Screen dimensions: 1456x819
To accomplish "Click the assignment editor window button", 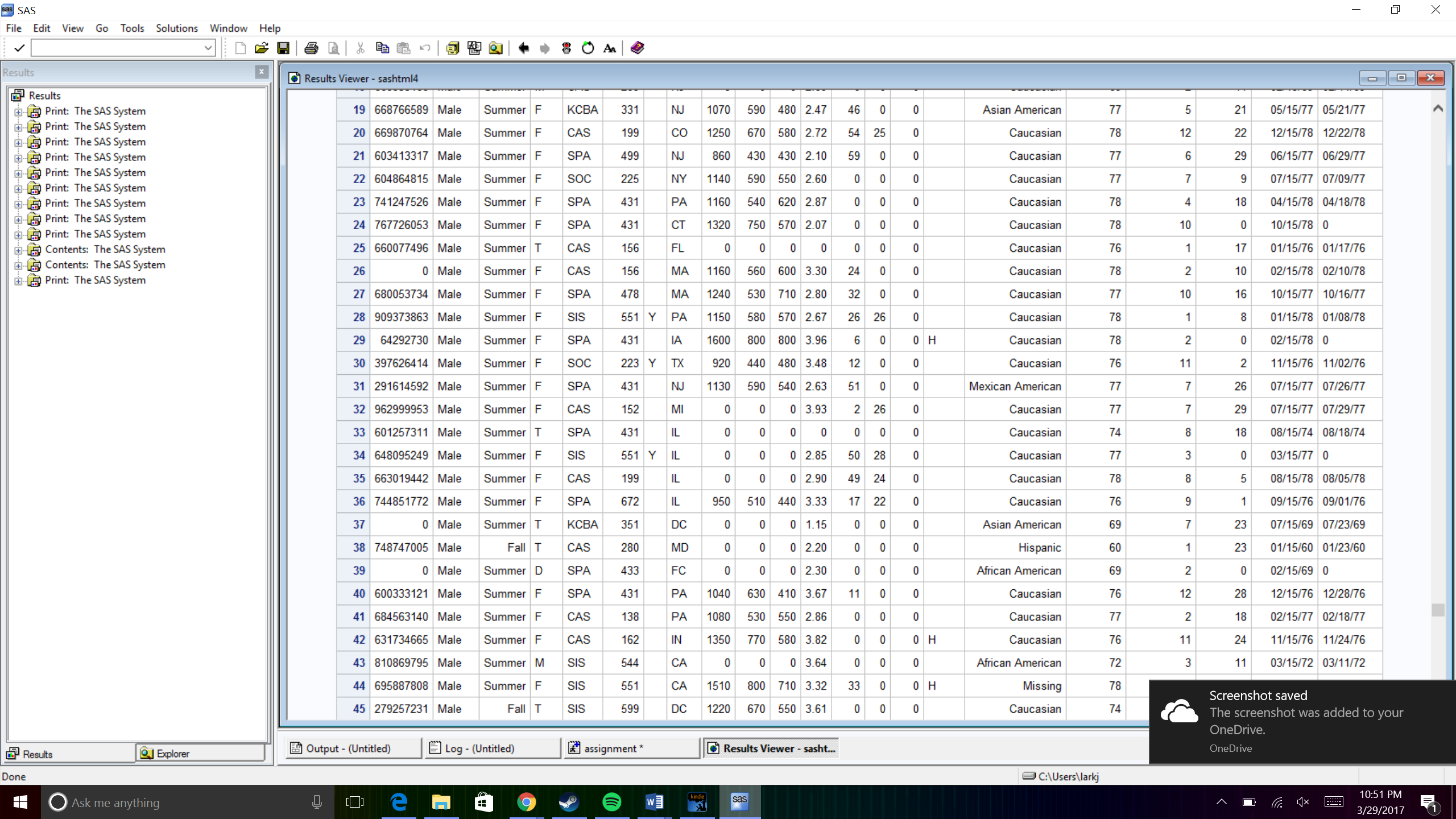I will pyautogui.click(x=631, y=748).
